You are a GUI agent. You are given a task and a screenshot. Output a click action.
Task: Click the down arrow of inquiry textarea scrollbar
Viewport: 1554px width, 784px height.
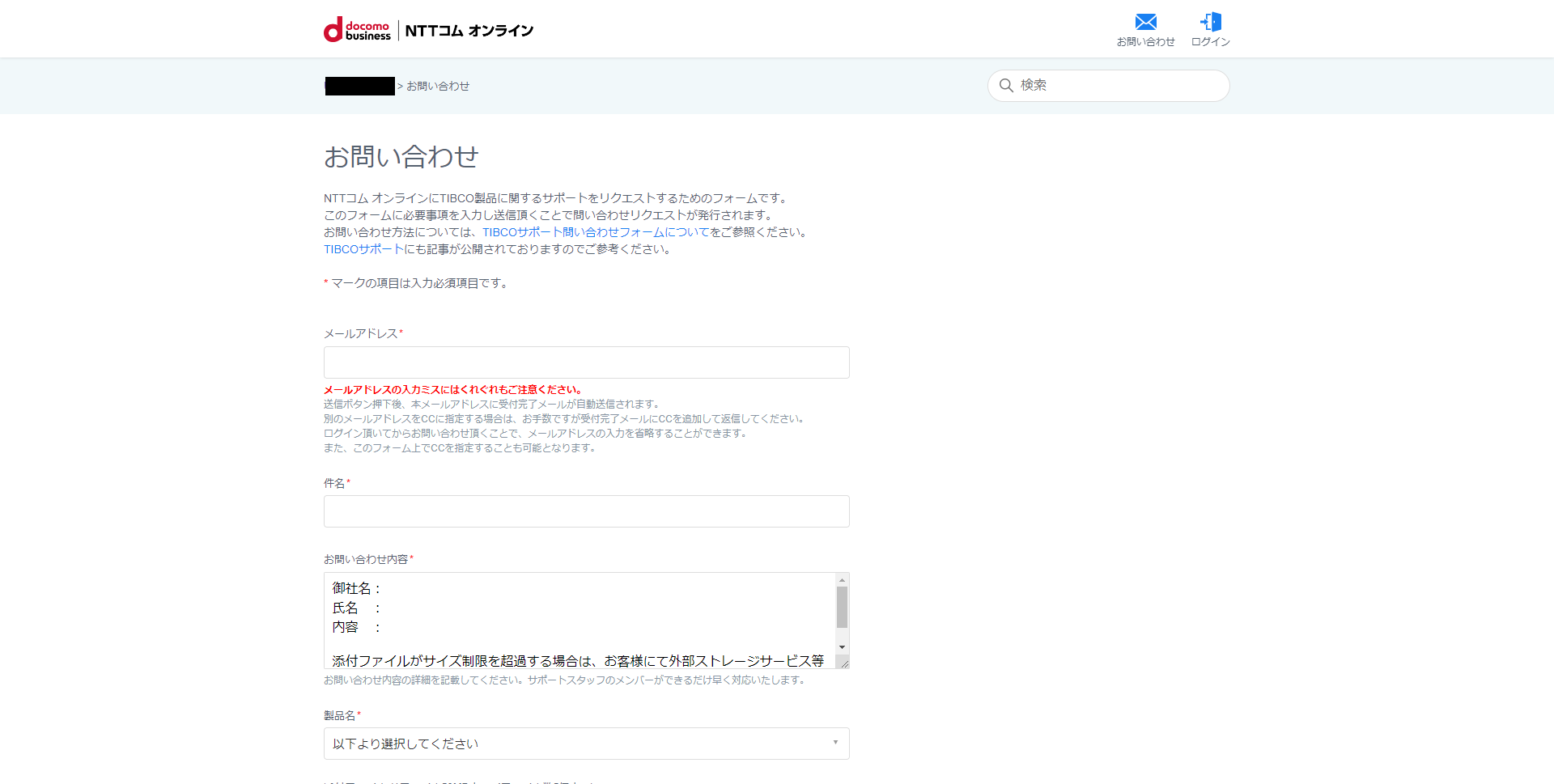[x=842, y=647]
